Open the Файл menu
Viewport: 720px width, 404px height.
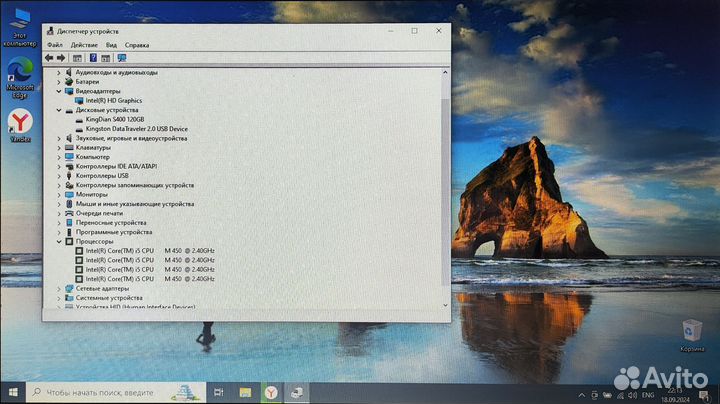pyautogui.click(x=55, y=45)
